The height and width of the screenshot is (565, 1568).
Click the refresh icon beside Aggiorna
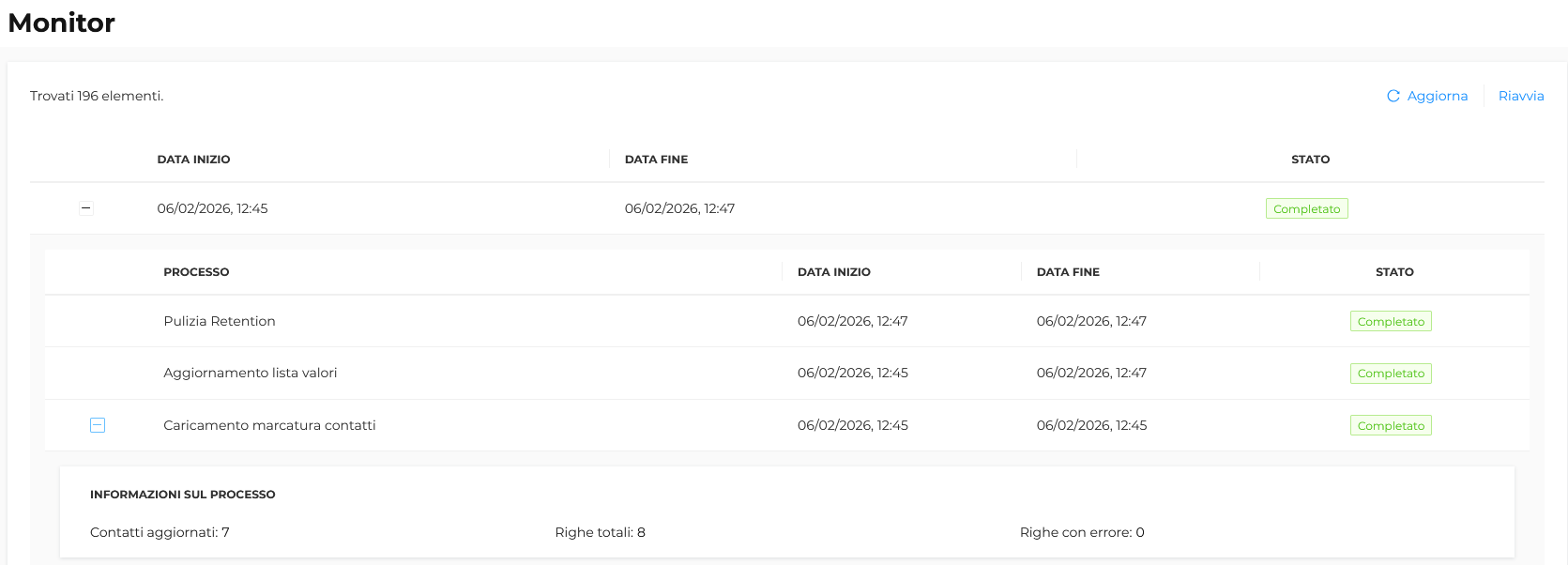coord(1393,96)
